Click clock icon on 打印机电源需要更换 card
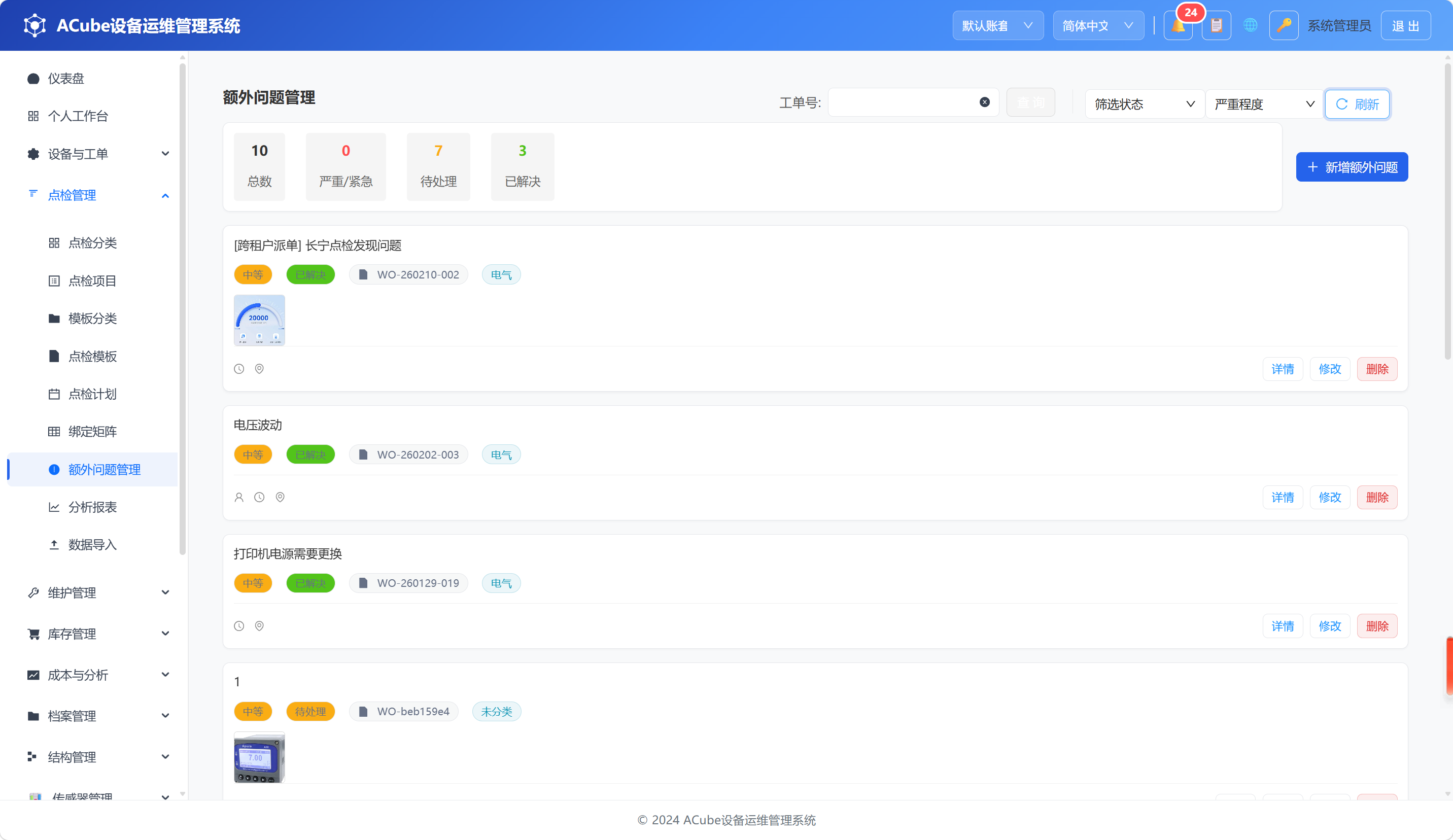Screen dimensions: 1453x840 [239, 626]
